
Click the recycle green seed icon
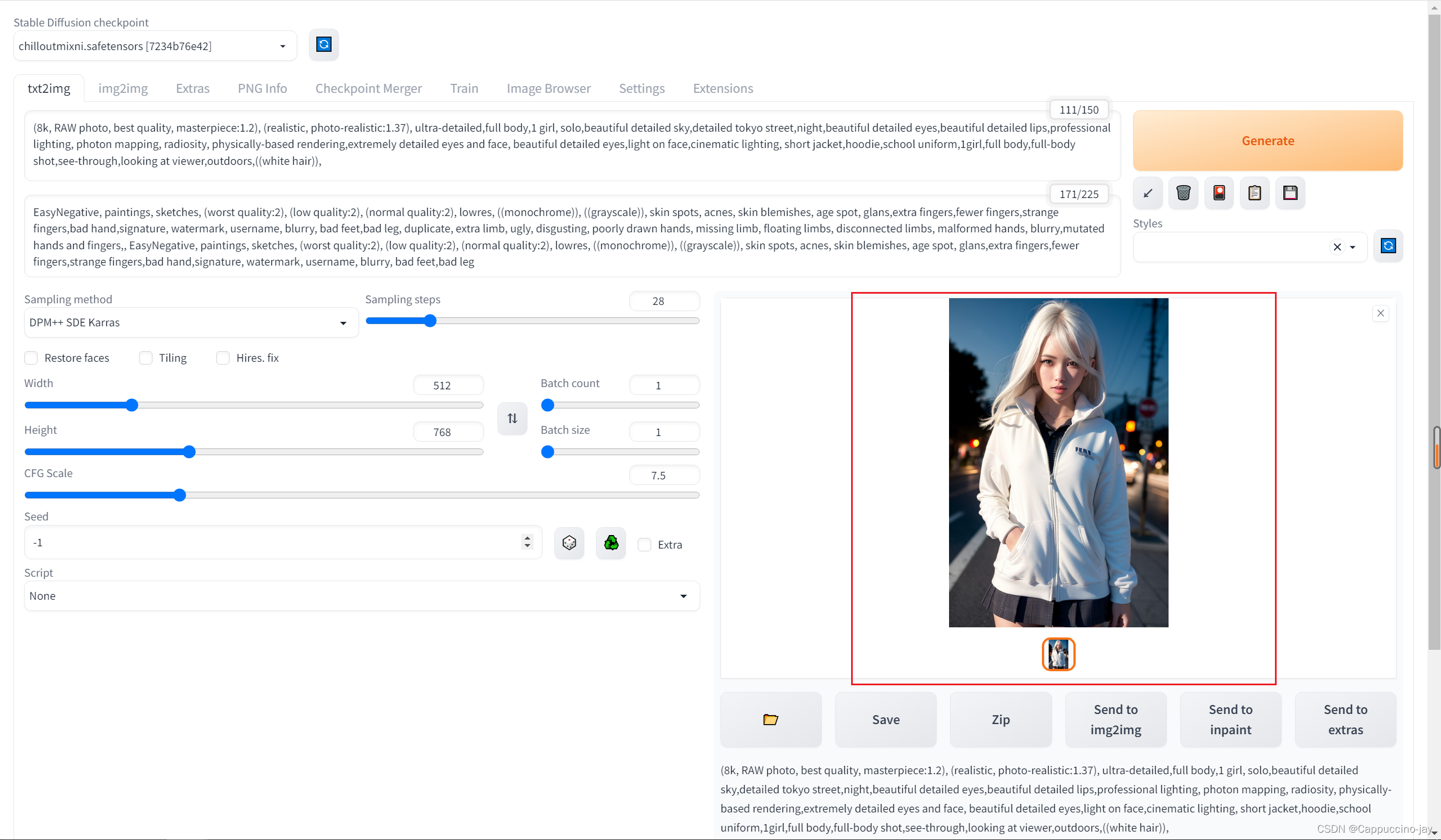pos(611,542)
